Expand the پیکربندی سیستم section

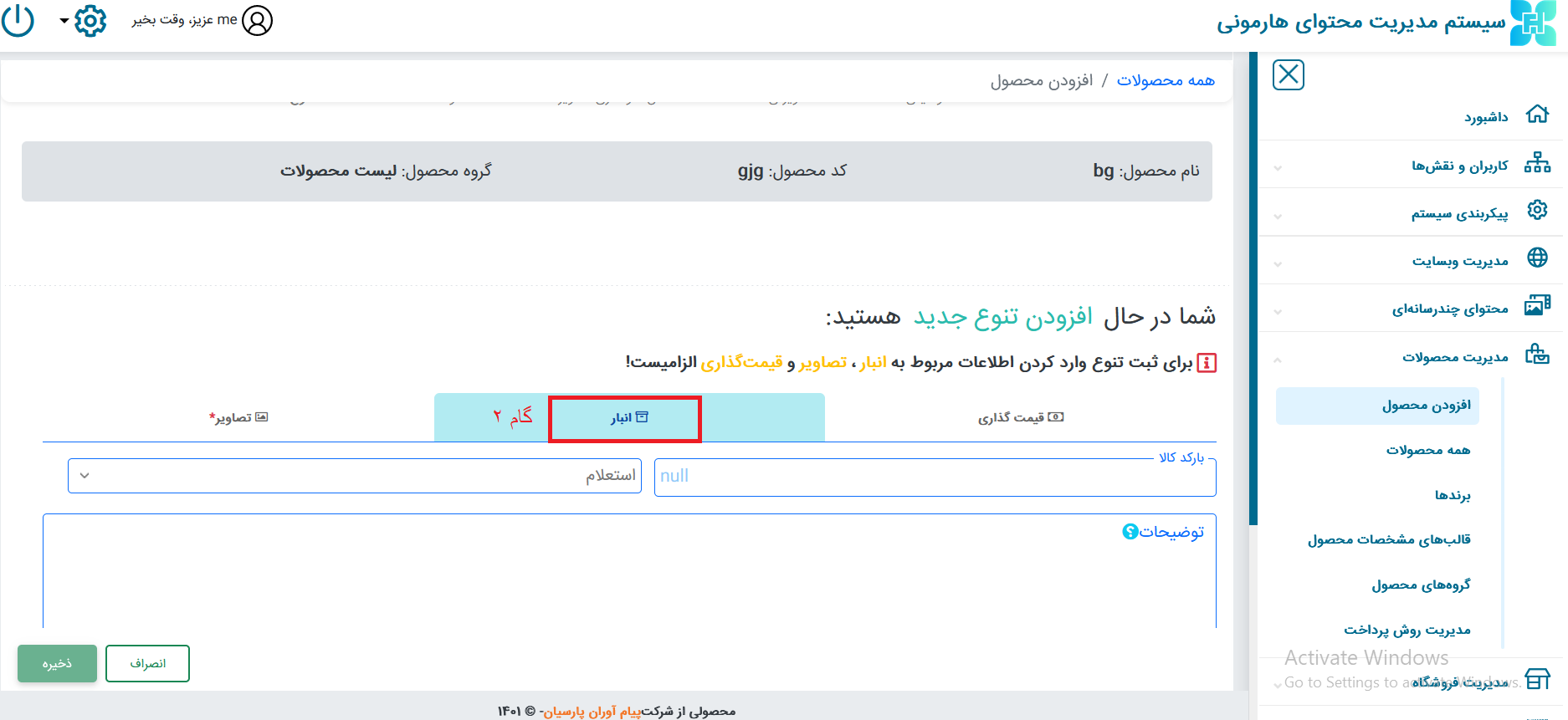1459,213
